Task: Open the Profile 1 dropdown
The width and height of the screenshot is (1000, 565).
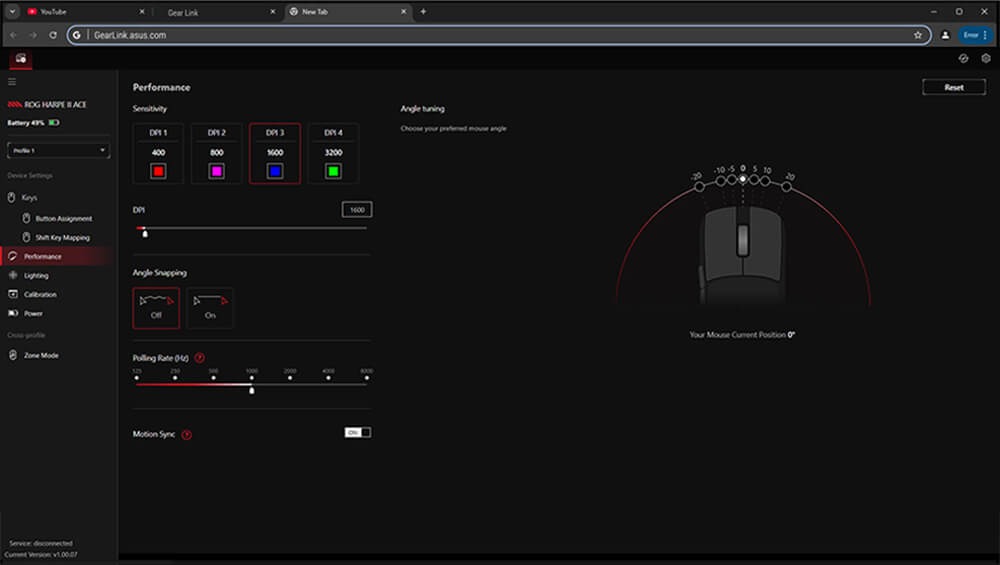Action: pos(58,150)
